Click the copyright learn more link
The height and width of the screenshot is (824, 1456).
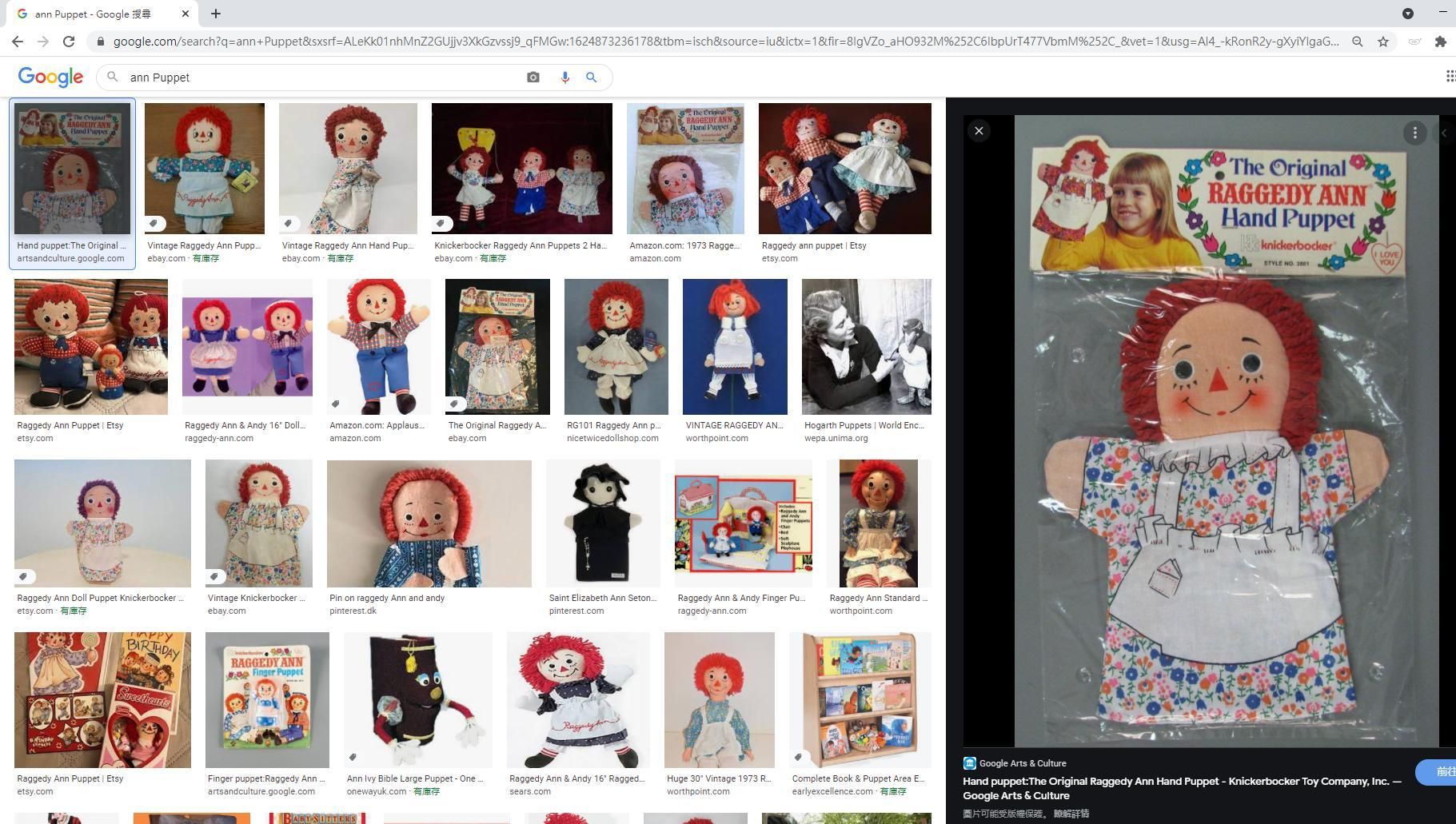(1071, 814)
